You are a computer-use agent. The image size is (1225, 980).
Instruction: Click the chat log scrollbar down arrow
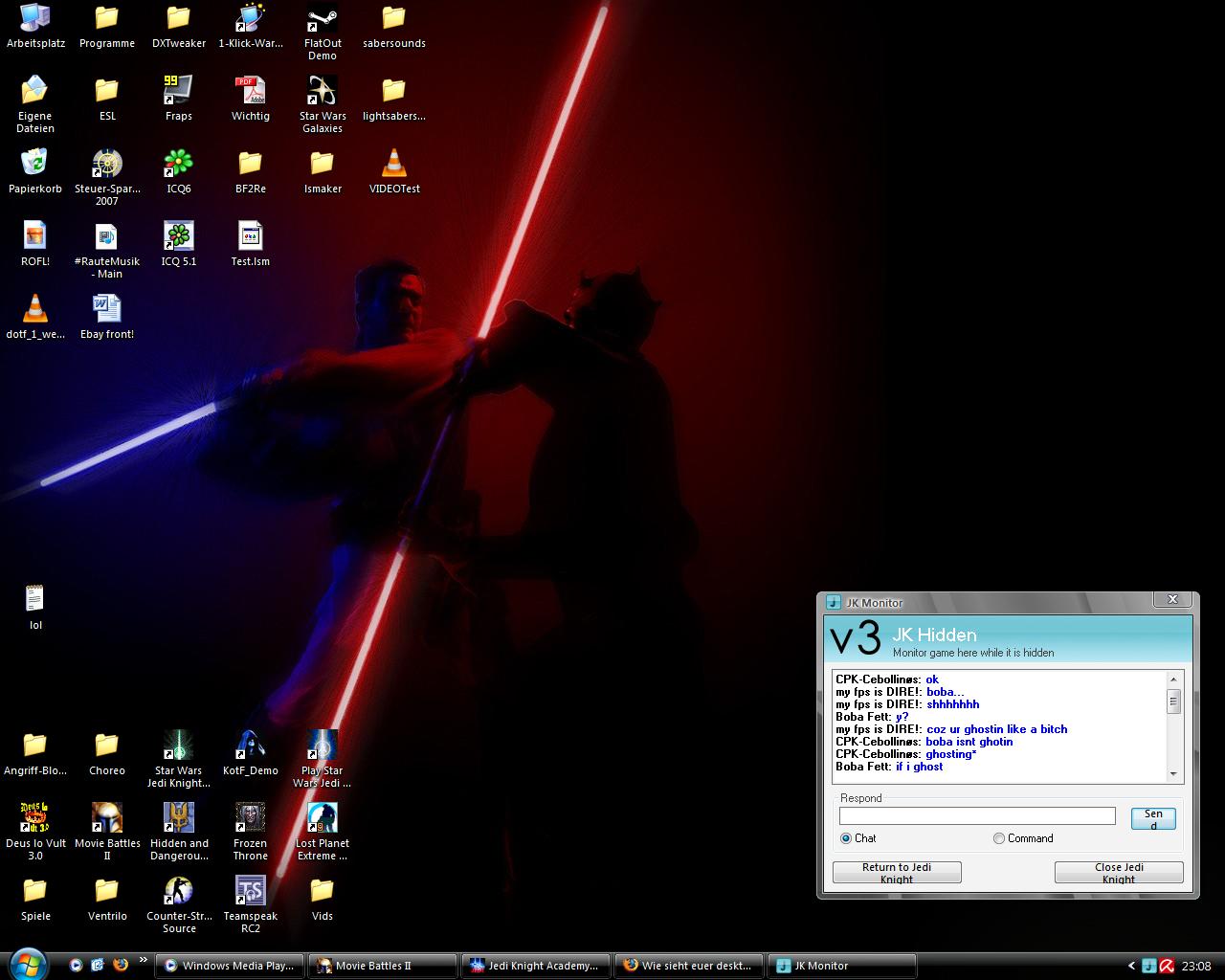click(1173, 773)
